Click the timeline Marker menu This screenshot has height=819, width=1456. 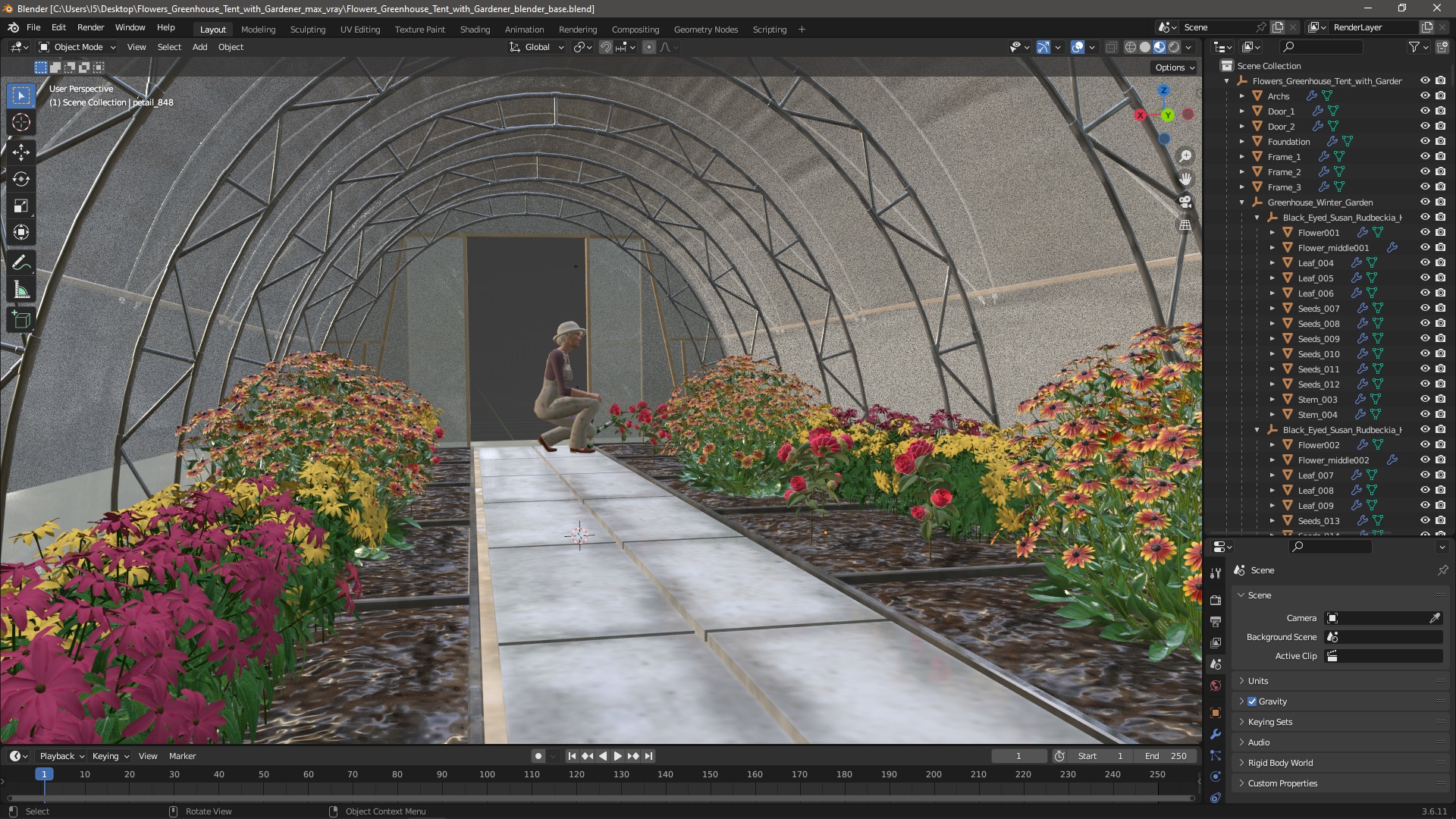(x=182, y=756)
